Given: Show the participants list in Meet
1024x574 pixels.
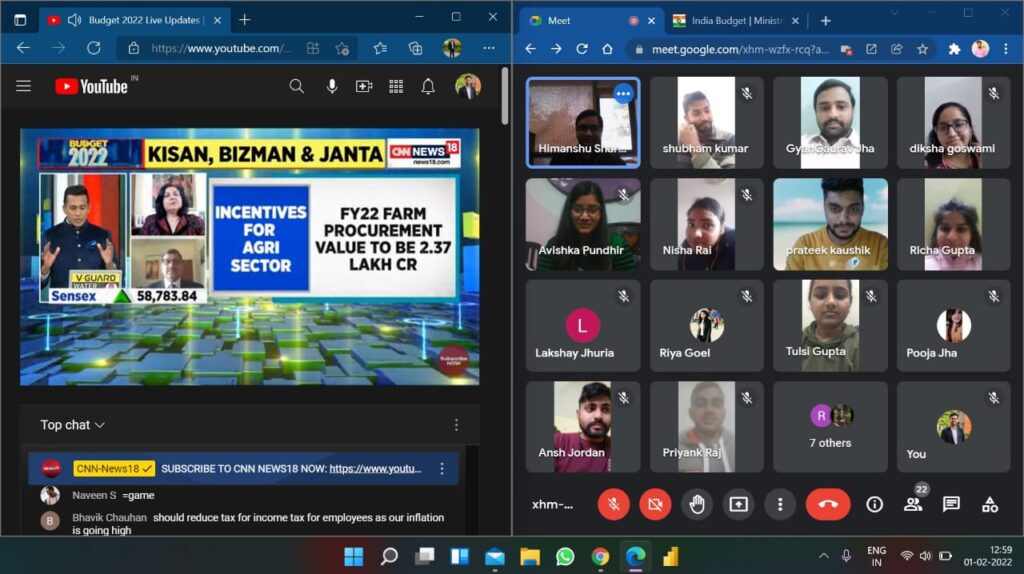Looking at the screenshot, I should click(x=912, y=504).
